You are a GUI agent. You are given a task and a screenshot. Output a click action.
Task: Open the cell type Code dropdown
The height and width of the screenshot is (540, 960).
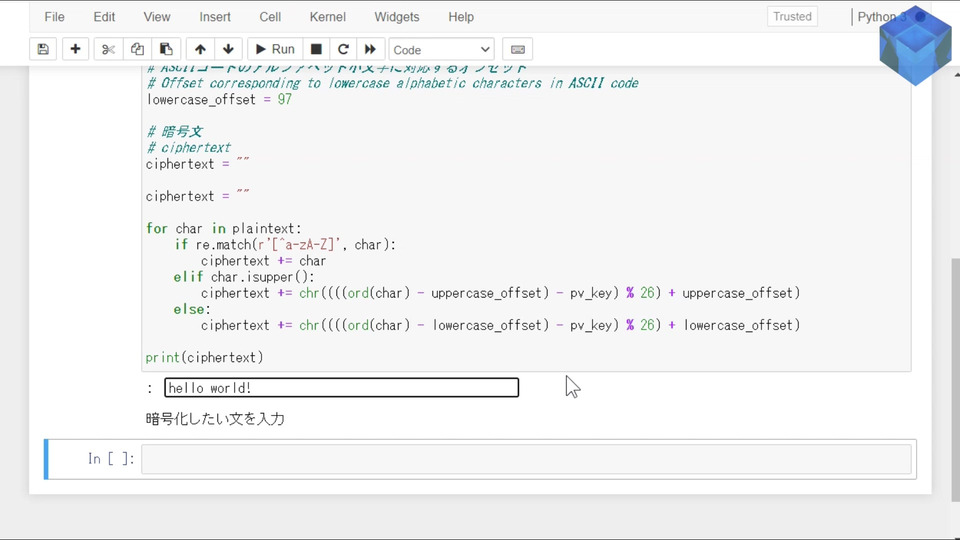(441, 50)
